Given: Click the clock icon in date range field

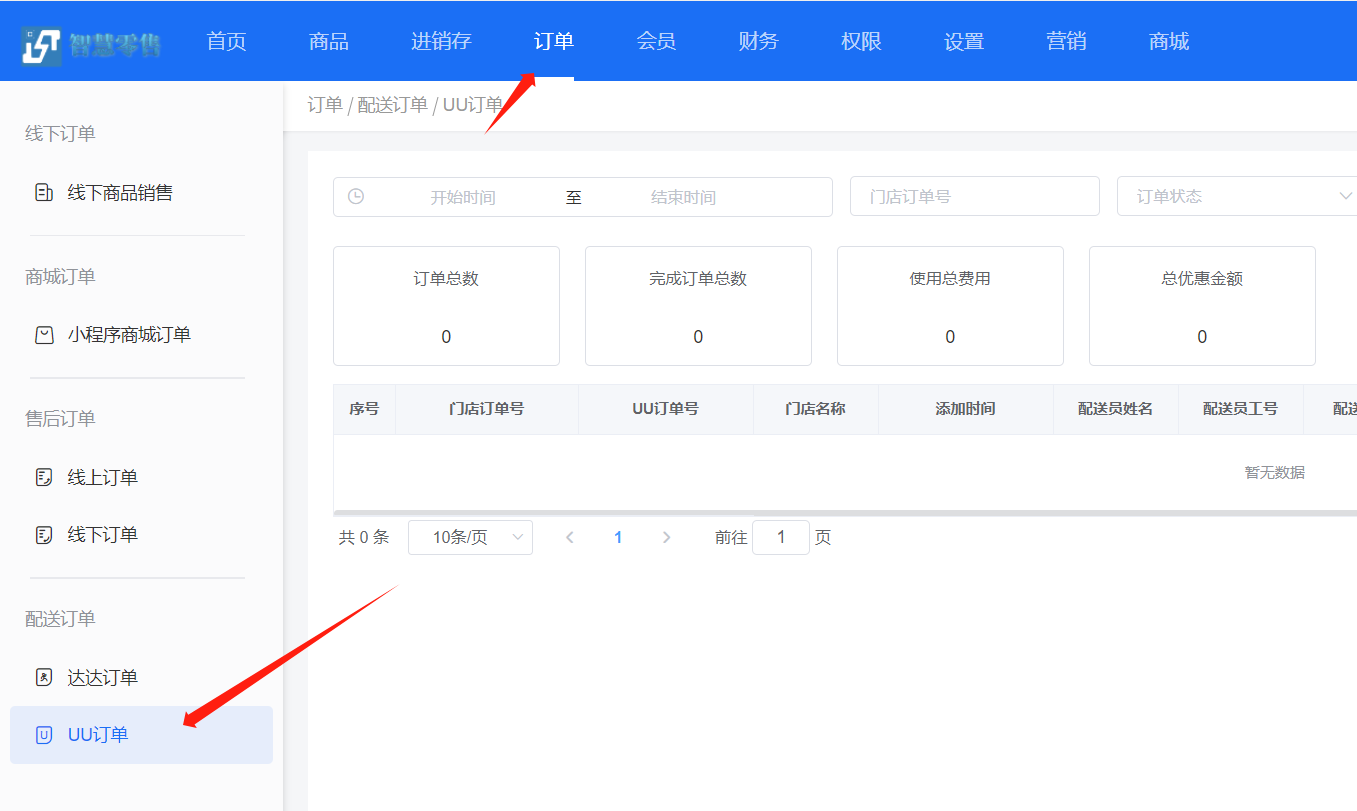Looking at the screenshot, I should (356, 196).
